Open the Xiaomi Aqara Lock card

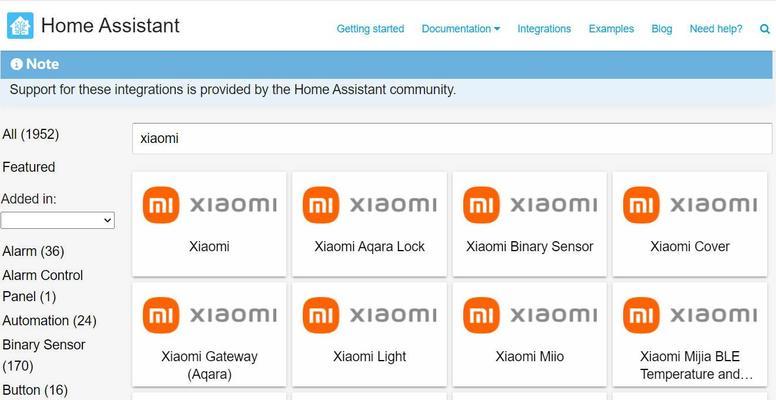(x=369, y=224)
